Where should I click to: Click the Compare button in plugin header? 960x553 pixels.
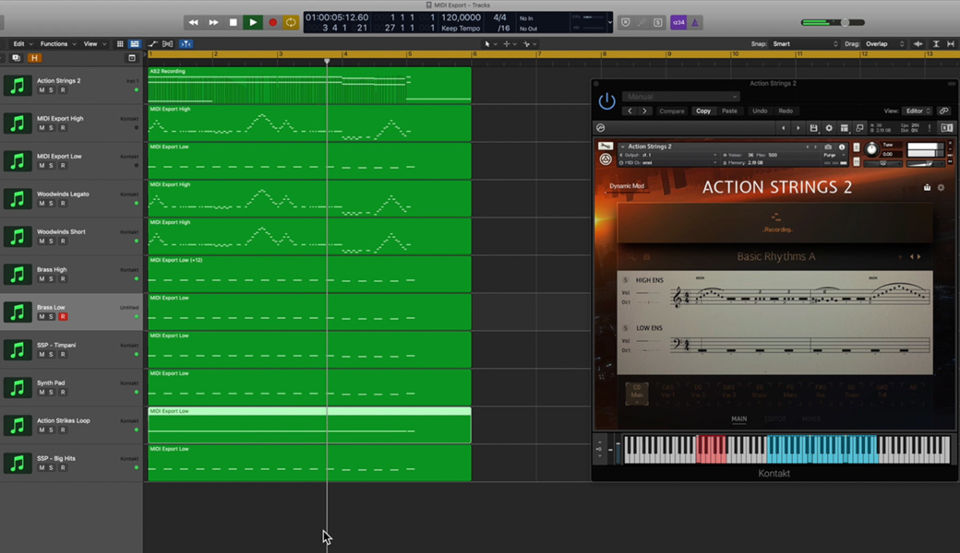(x=672, y=111)
